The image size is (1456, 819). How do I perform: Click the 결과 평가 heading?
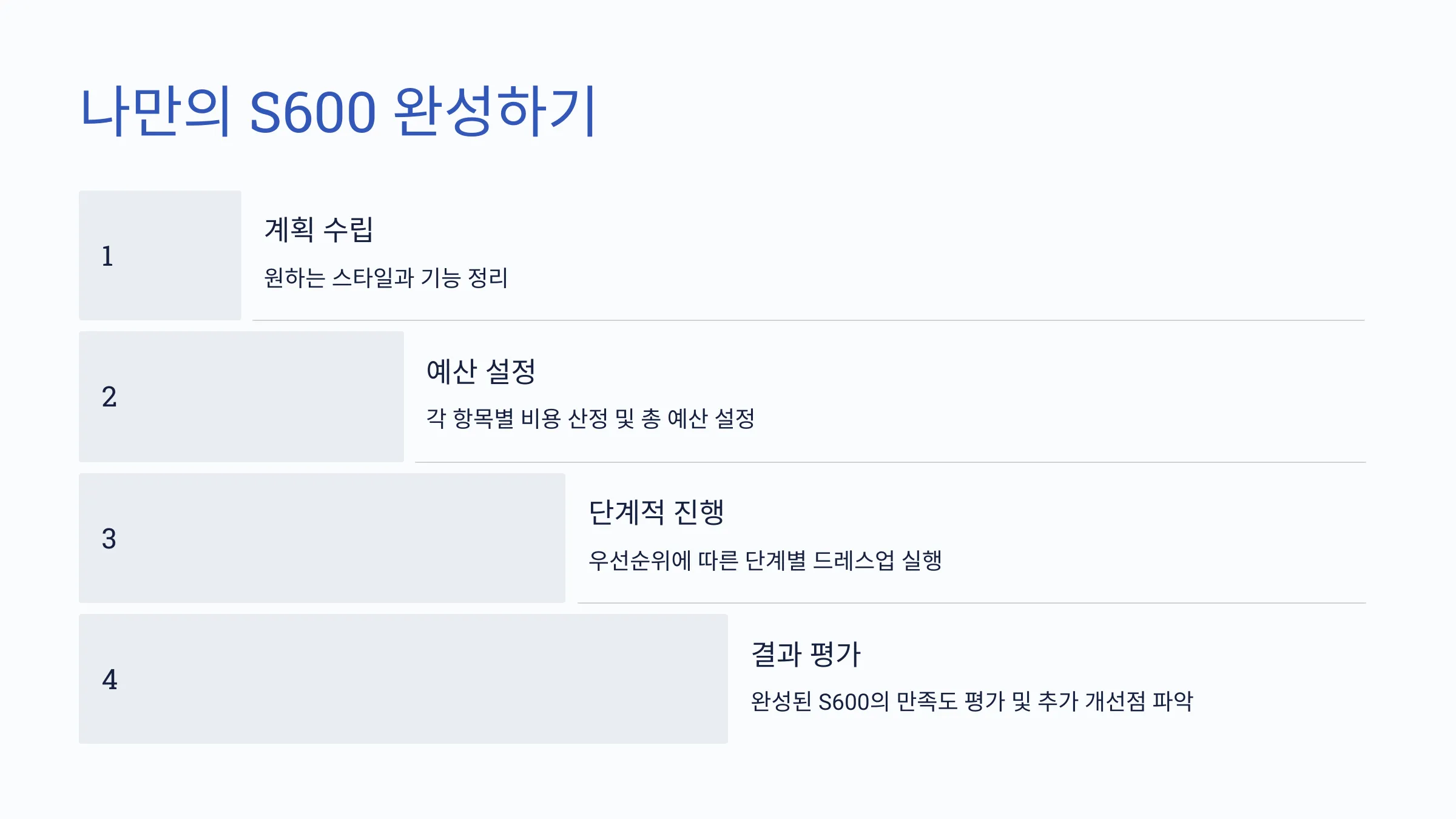click(806, 654)
